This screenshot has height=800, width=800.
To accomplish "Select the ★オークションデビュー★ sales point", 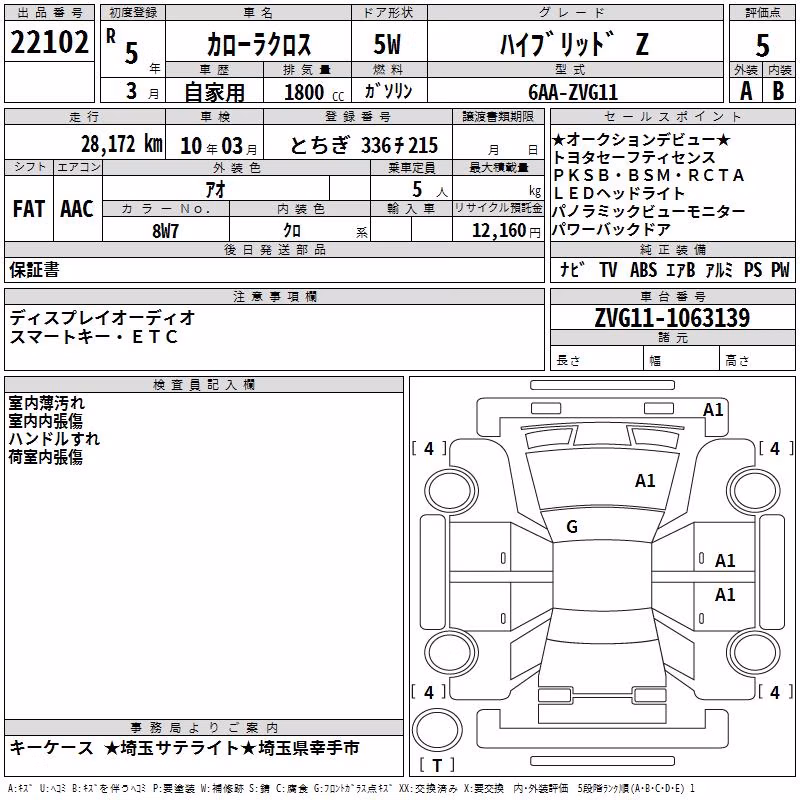I will click(641, 139).
